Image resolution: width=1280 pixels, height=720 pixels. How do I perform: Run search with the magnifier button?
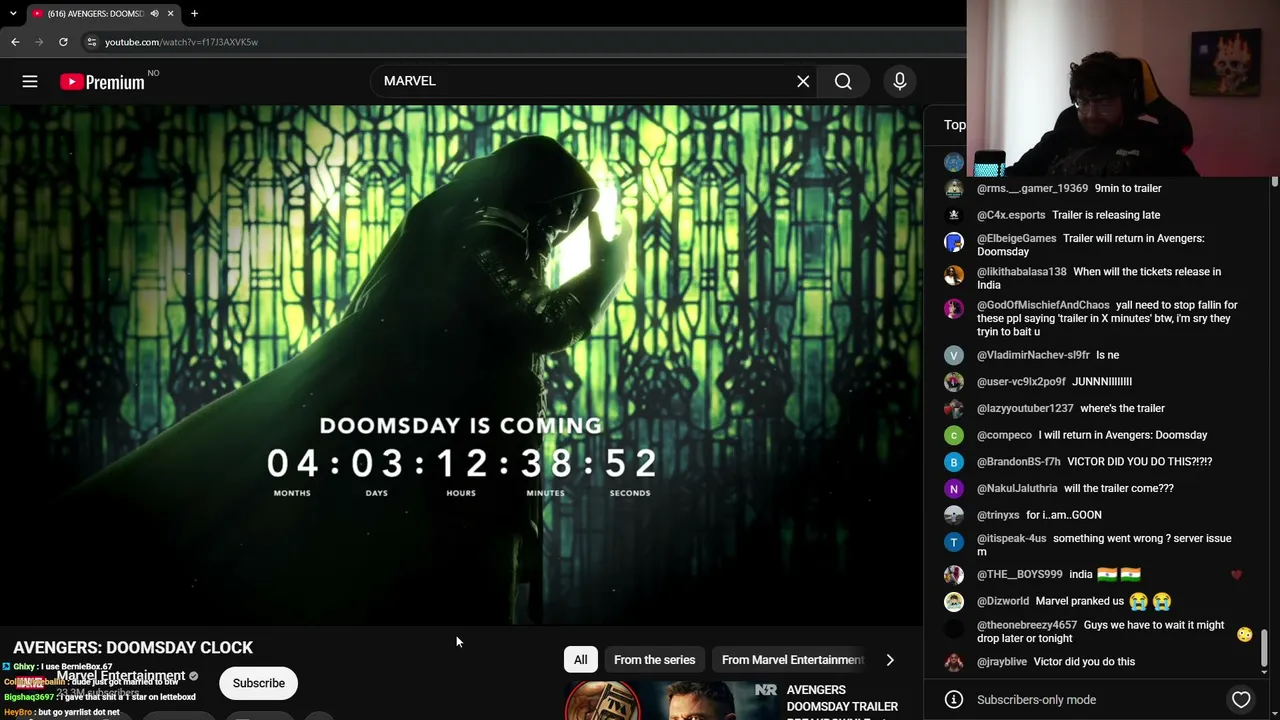tap(843, 81)
